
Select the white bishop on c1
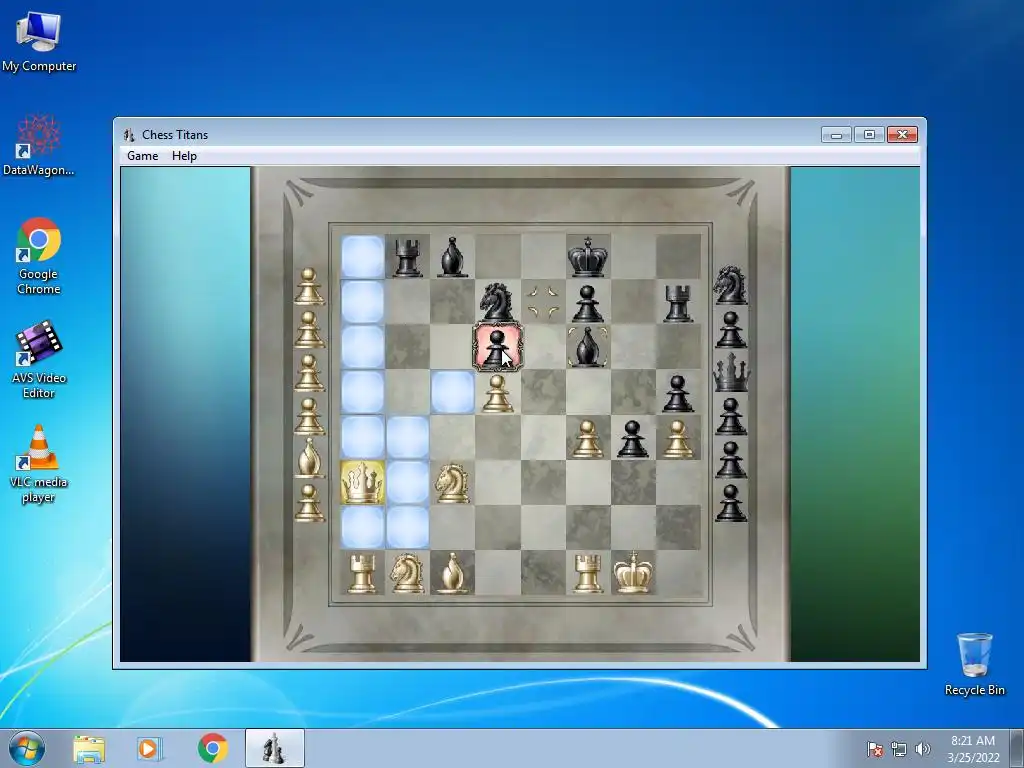point(453,573)
